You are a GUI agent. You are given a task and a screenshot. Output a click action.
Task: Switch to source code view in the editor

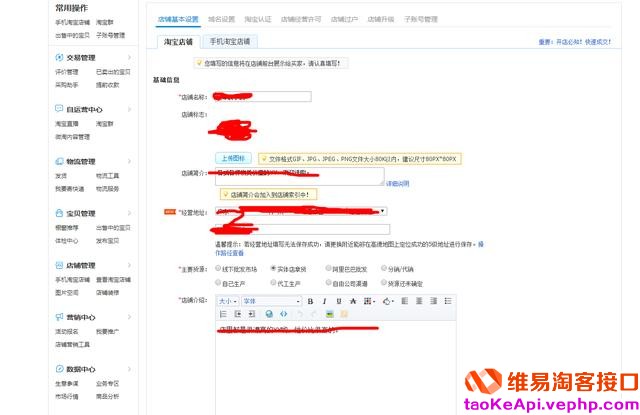click(x=284, y=314)
